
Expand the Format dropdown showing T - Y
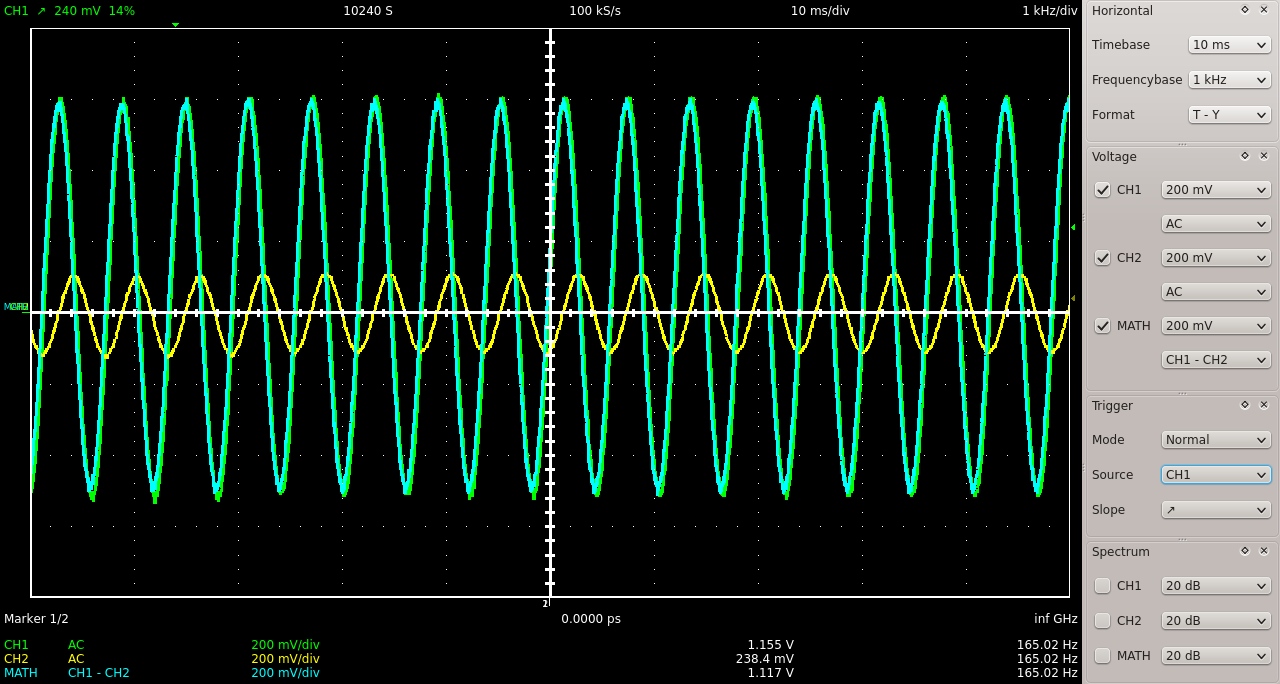(1229, 115)
